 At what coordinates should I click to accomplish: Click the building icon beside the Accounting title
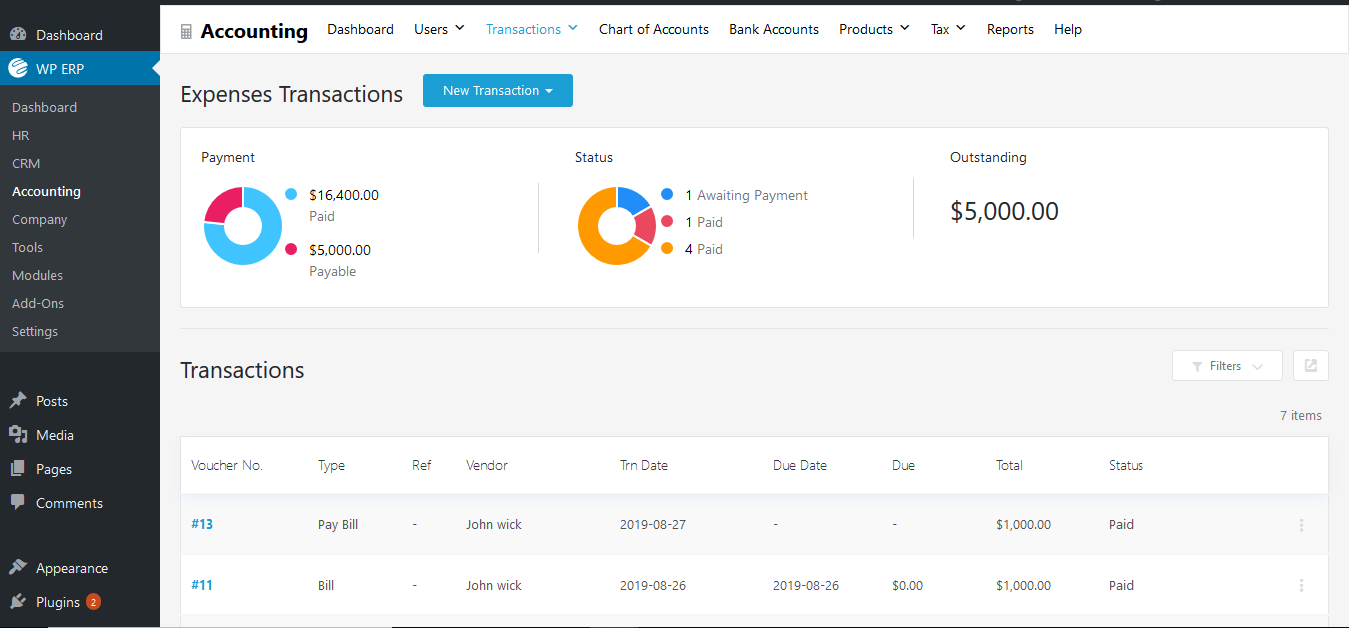pyautogui.click(x=186, y=31)
